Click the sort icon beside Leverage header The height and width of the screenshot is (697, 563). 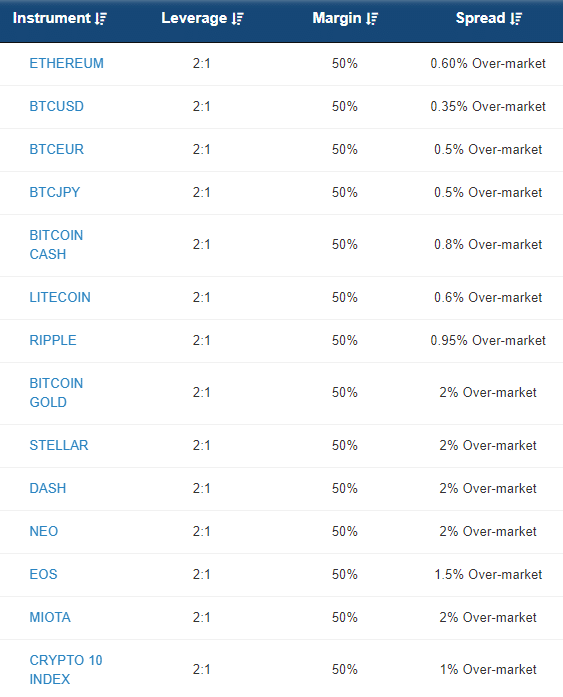coord(238,19)
